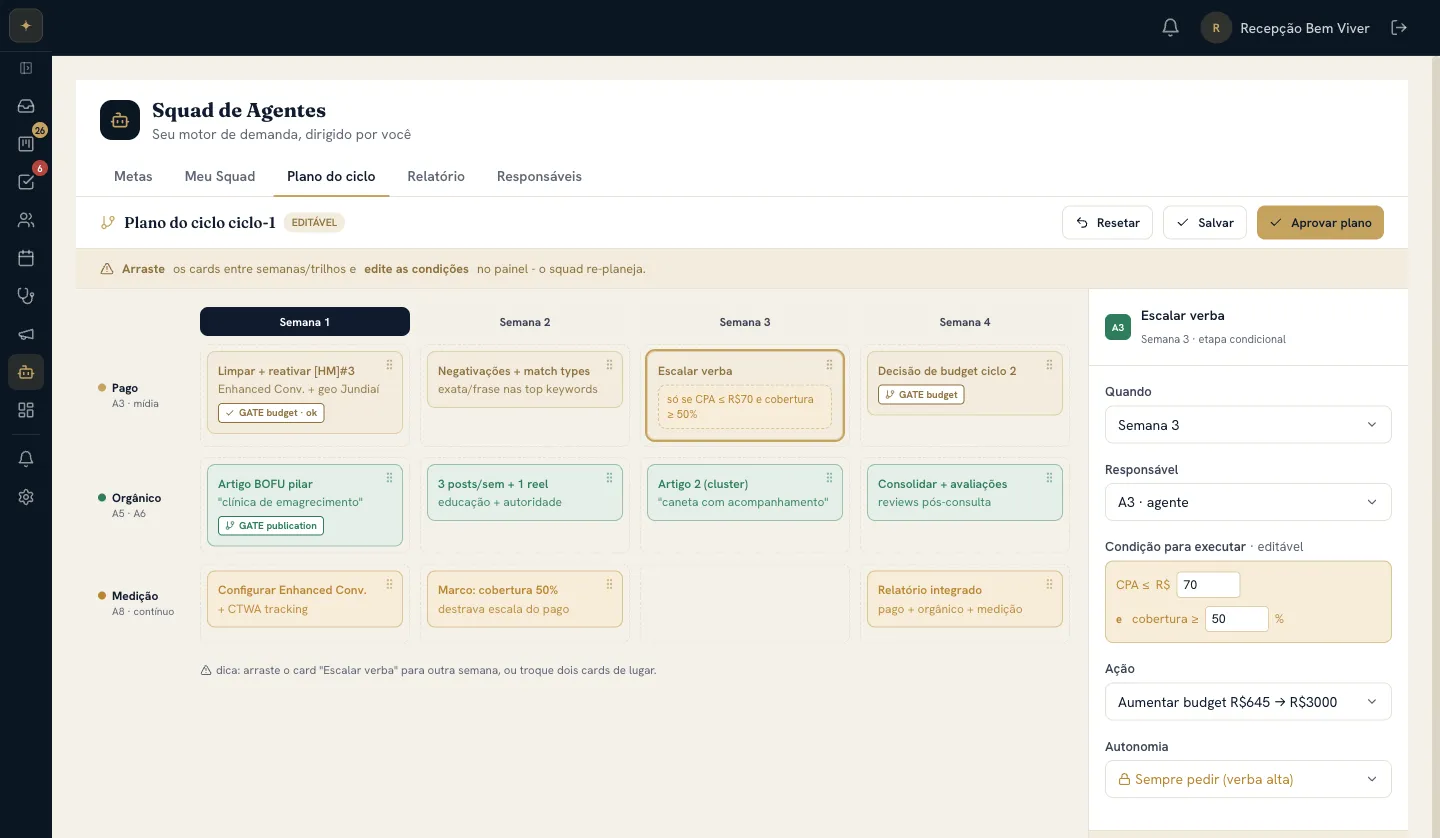Select the Semana 1 column header
Viewport: 1440px width, 838px height.
[x=305, y=322]
